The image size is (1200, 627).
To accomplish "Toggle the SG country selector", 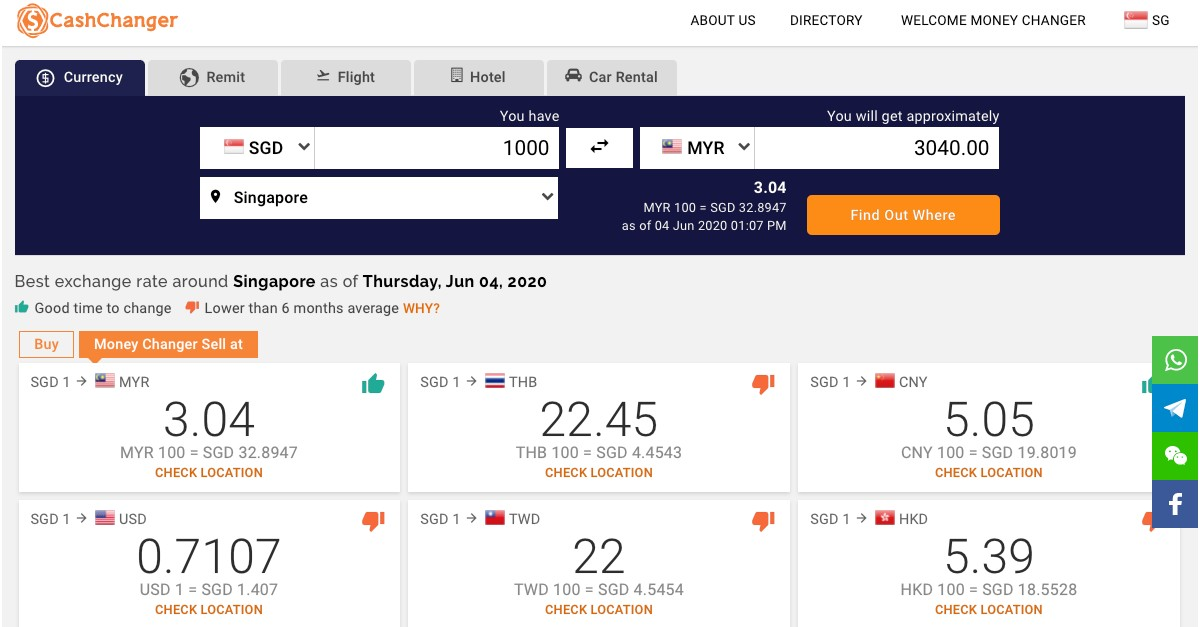I will [1146, 19].
